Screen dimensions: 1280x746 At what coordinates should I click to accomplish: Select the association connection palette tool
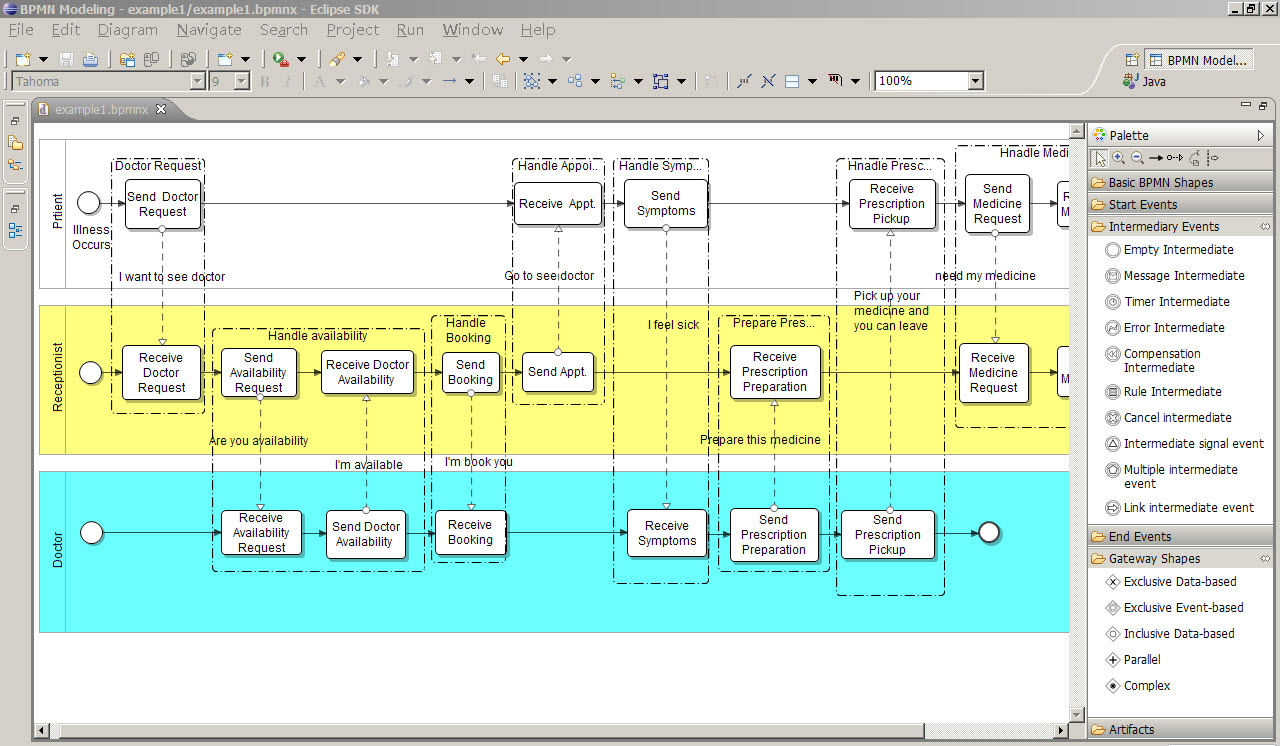pos(1195,158)
